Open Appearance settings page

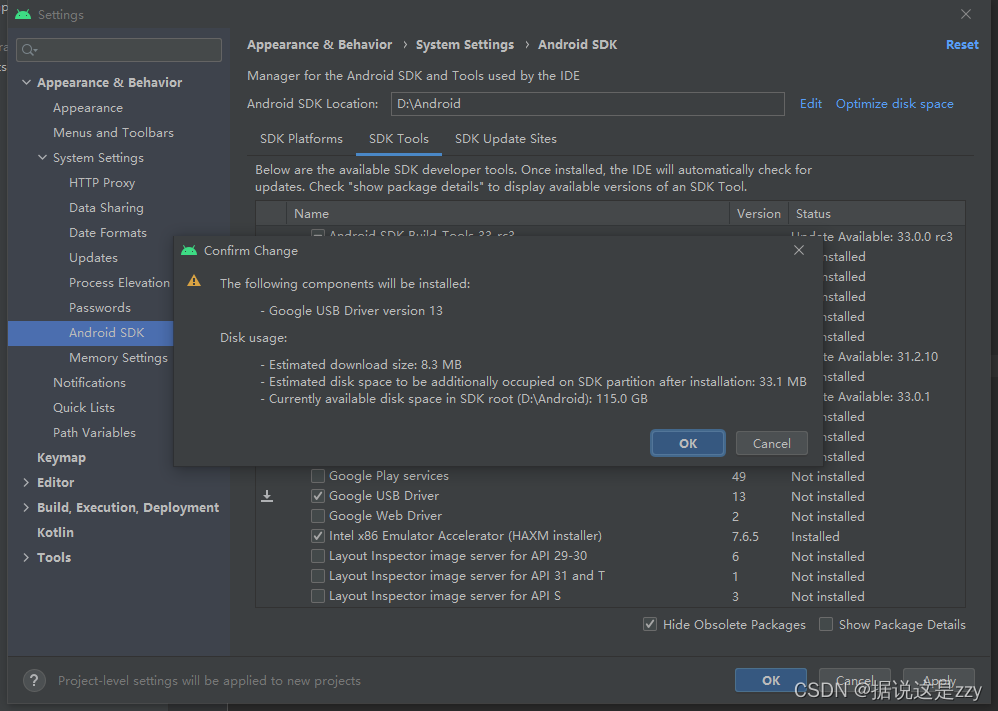point(88,108)
